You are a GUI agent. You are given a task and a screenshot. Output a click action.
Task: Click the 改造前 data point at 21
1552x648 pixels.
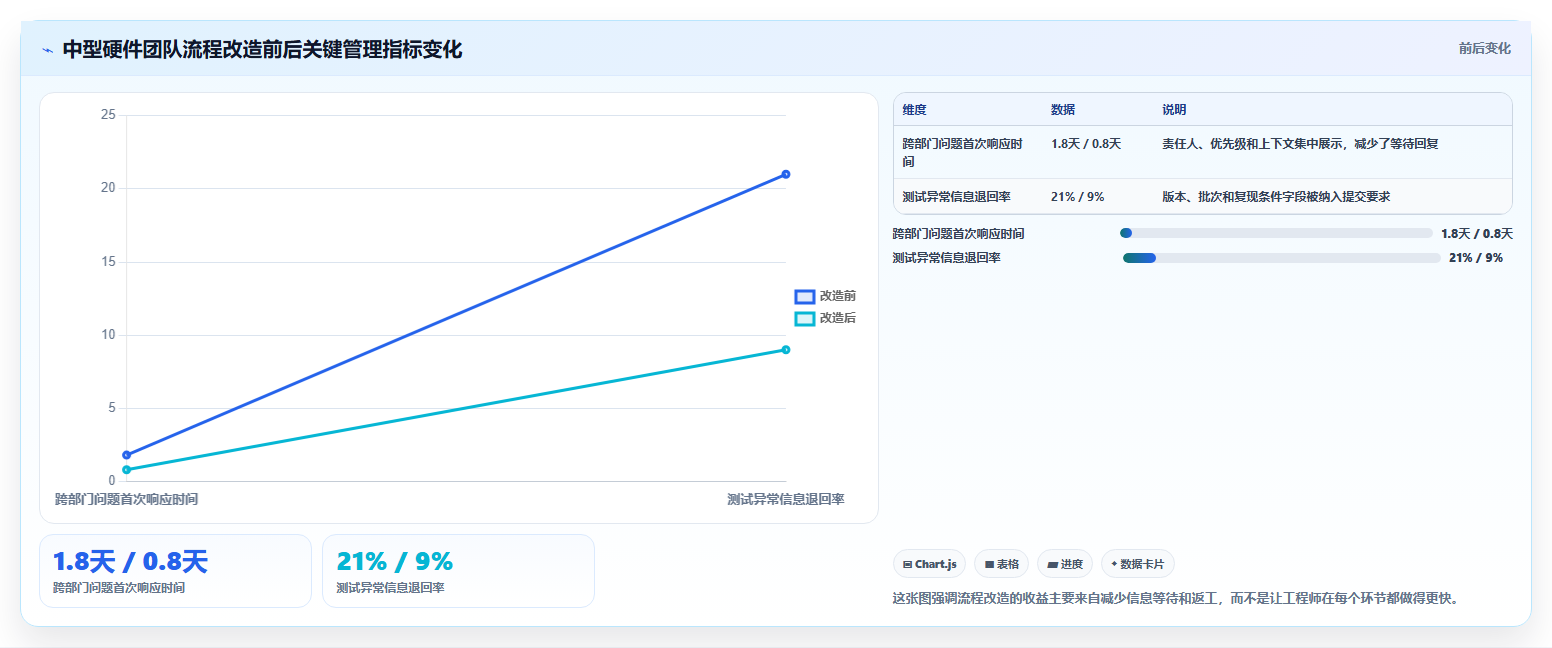coord(786,174)
